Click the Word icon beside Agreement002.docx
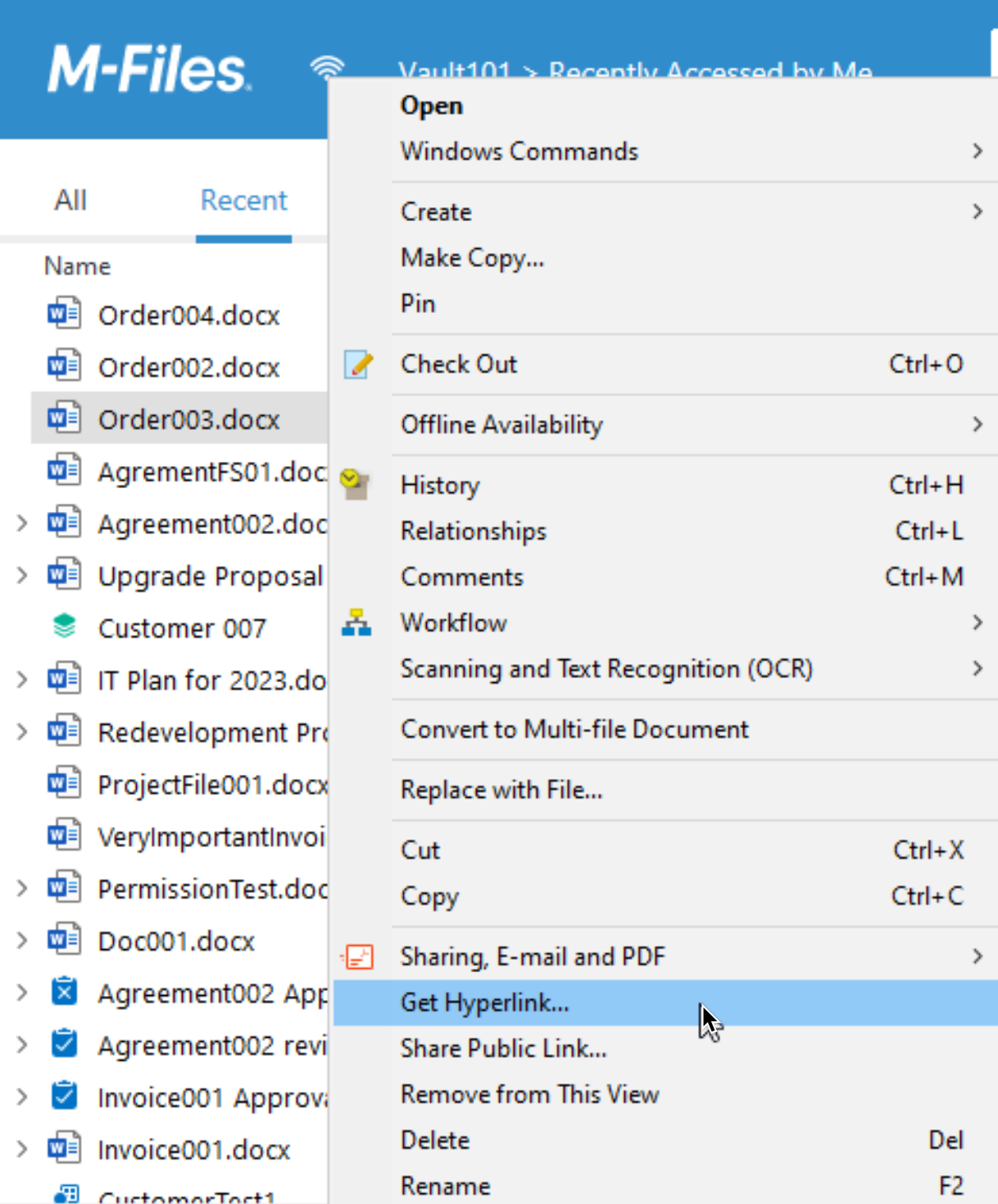Image resolution: width=998 pixels, height=1204 pixels. [64, 523]
